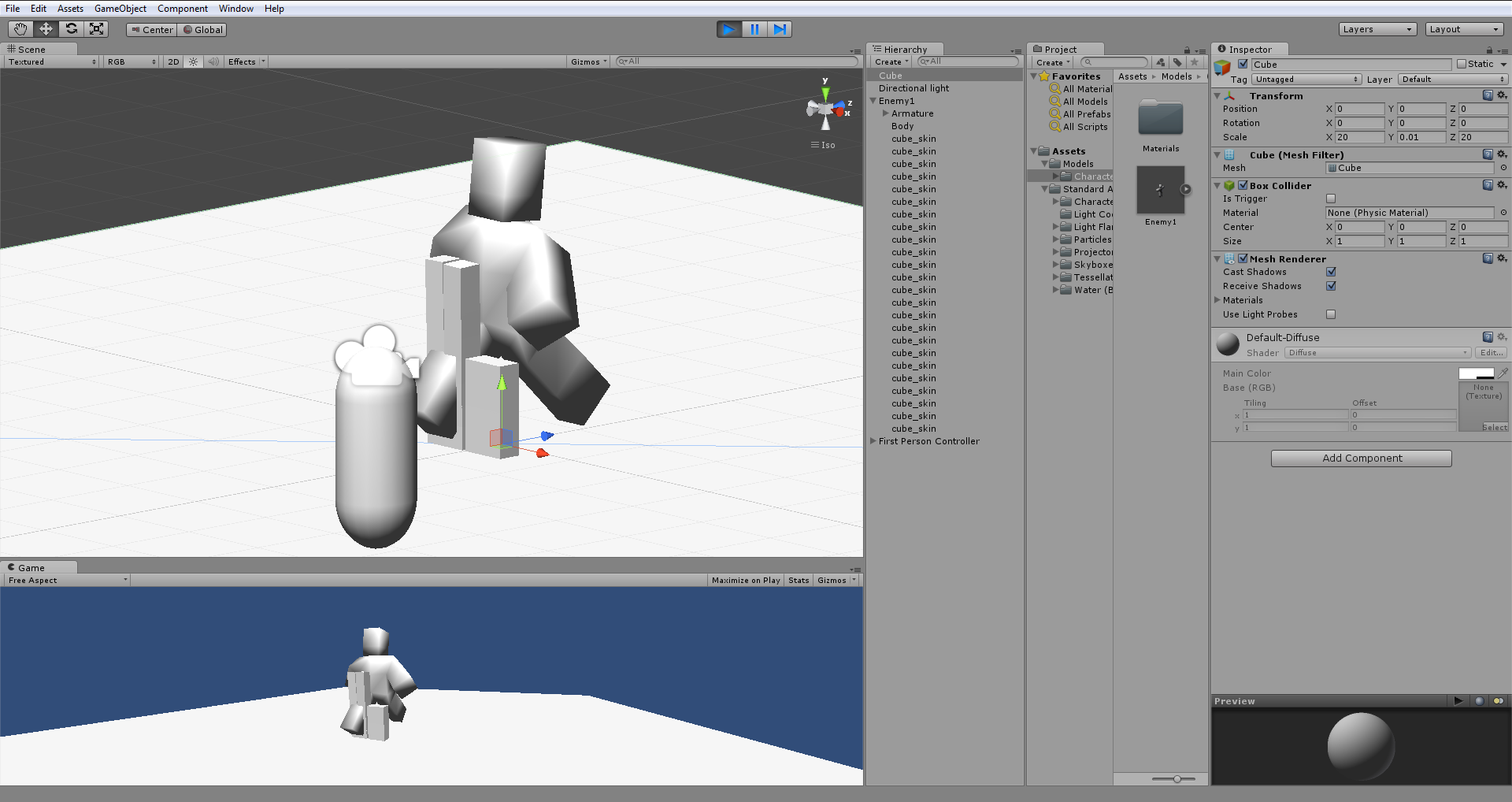Click Add Component button
1512x802 pixels.
click(1362, 458)
